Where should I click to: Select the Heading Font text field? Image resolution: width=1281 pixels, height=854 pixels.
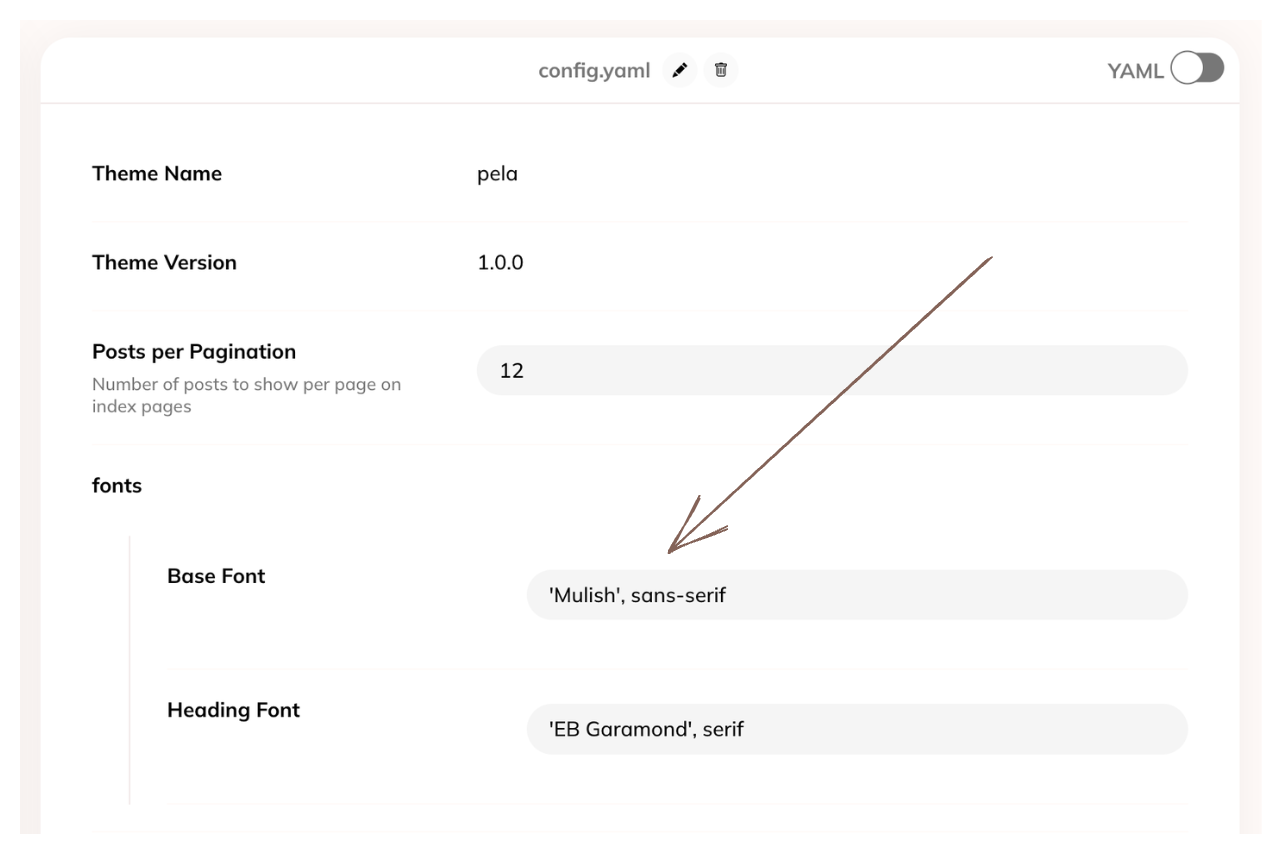856,729
